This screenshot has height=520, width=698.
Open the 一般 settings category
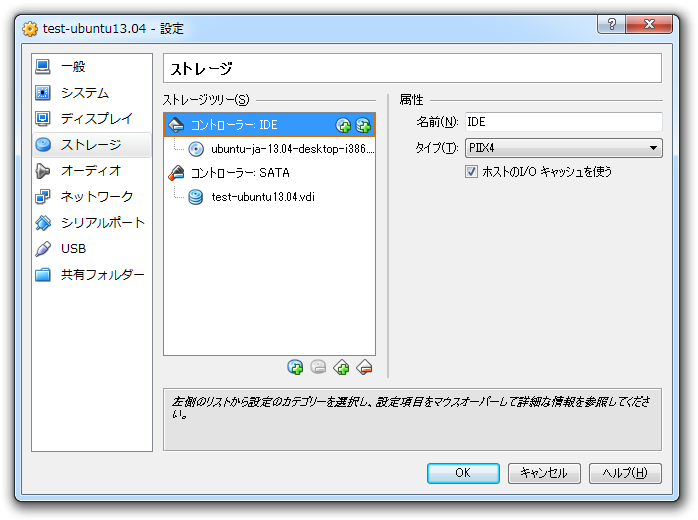tap(92, 67)
